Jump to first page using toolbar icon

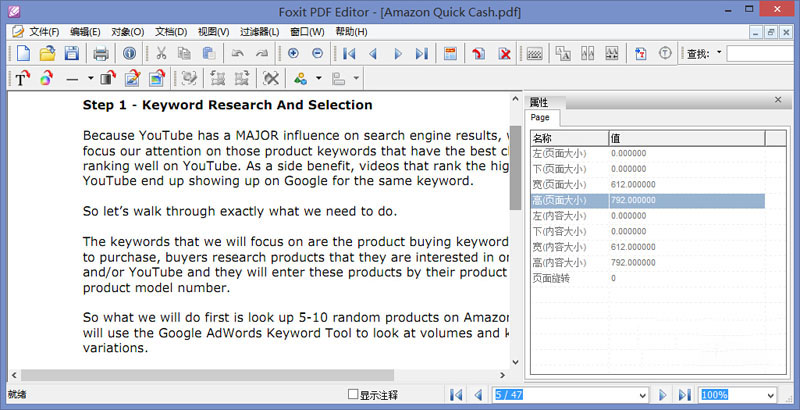coord(349,53)
